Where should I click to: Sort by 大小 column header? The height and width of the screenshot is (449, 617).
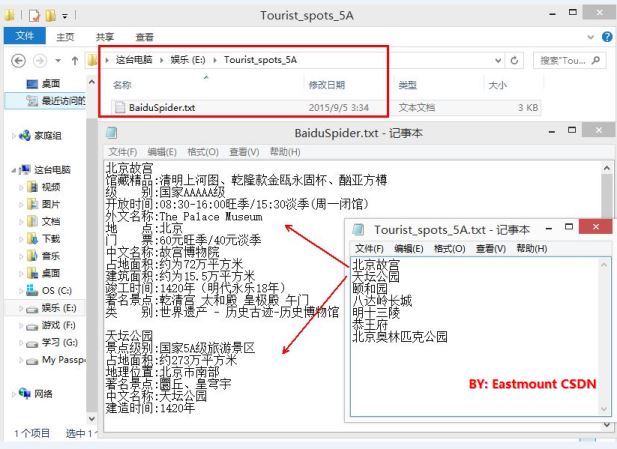[x=497, y=85]
